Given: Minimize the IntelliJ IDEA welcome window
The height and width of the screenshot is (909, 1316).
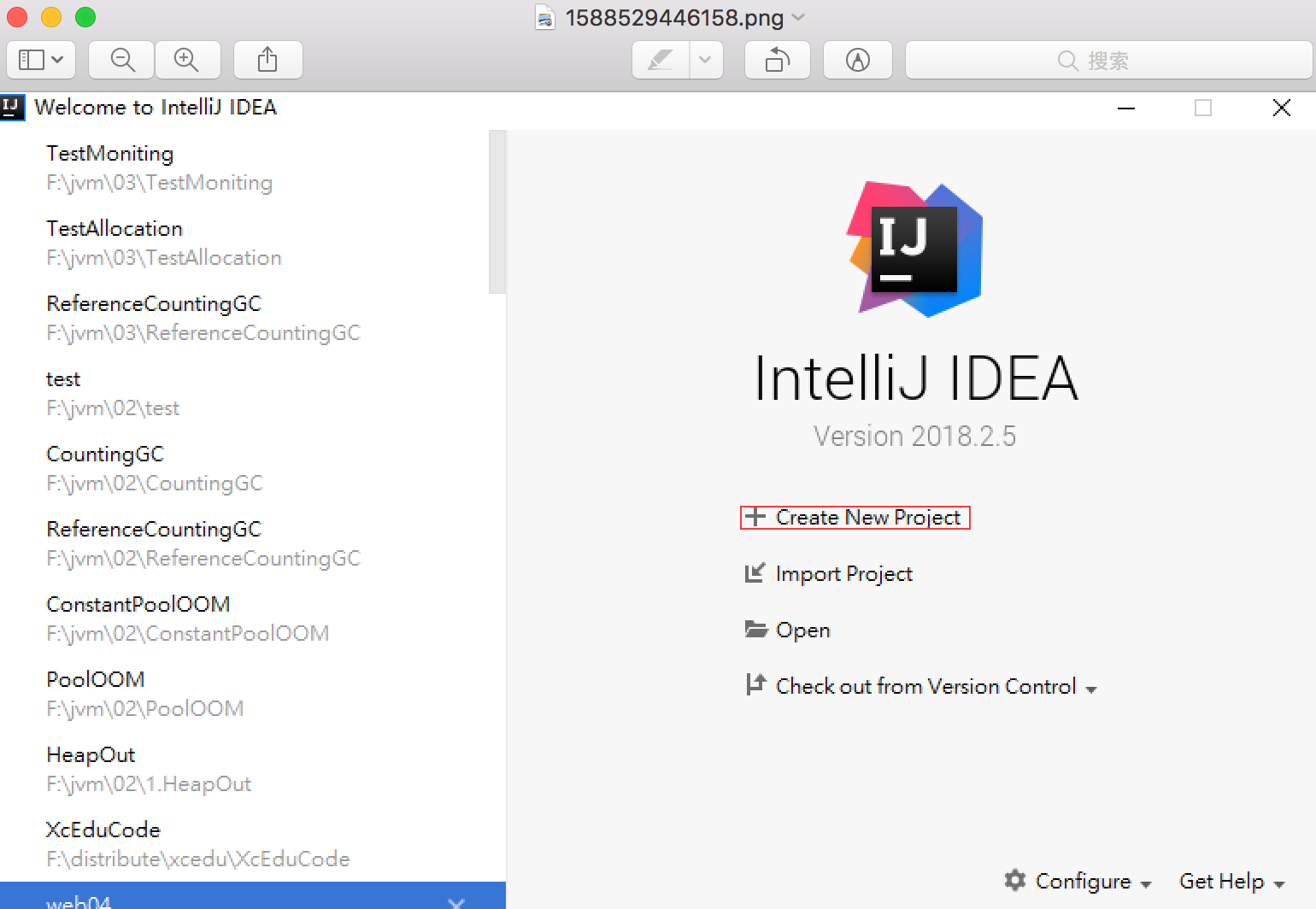Looking at the screenshot, I should point(1126,108).
